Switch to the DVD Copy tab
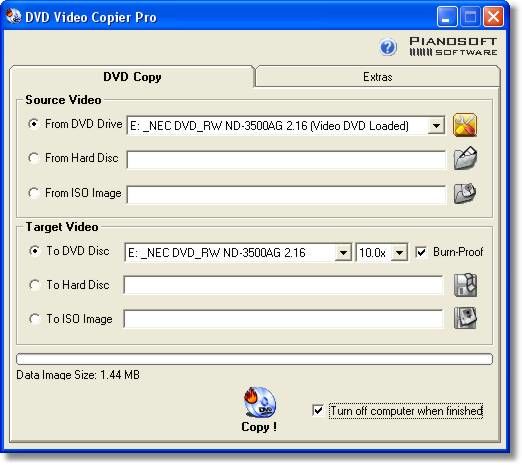The height and width of the screenshot is (465, 522). pos(132,77)
